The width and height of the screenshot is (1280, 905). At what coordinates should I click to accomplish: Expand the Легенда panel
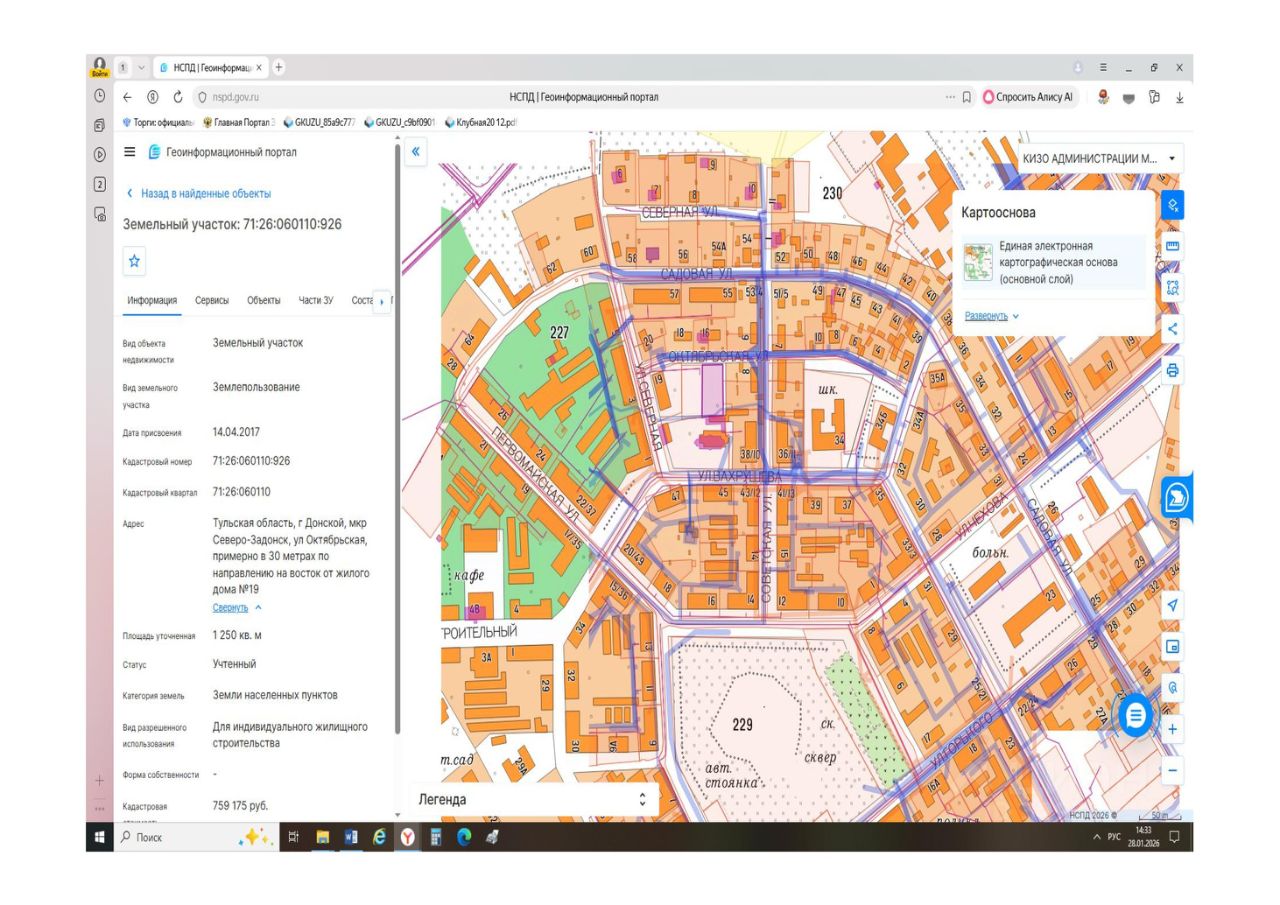tap(642, 800)
